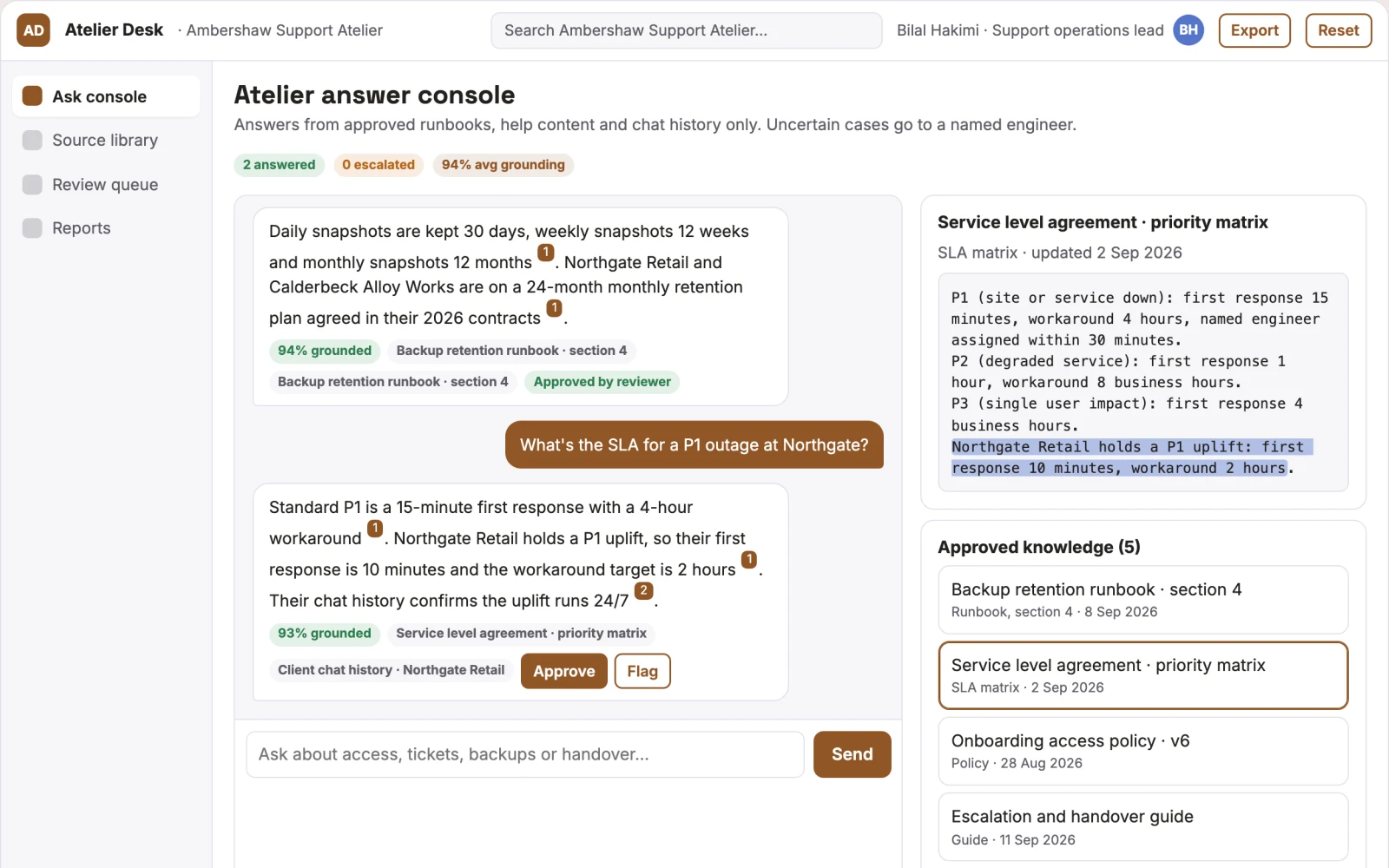This screenshot has width=1389, height=868.
Task: Click the AD Atelier Desk logo
Action: pyautogui.click(x=33, y=30)
